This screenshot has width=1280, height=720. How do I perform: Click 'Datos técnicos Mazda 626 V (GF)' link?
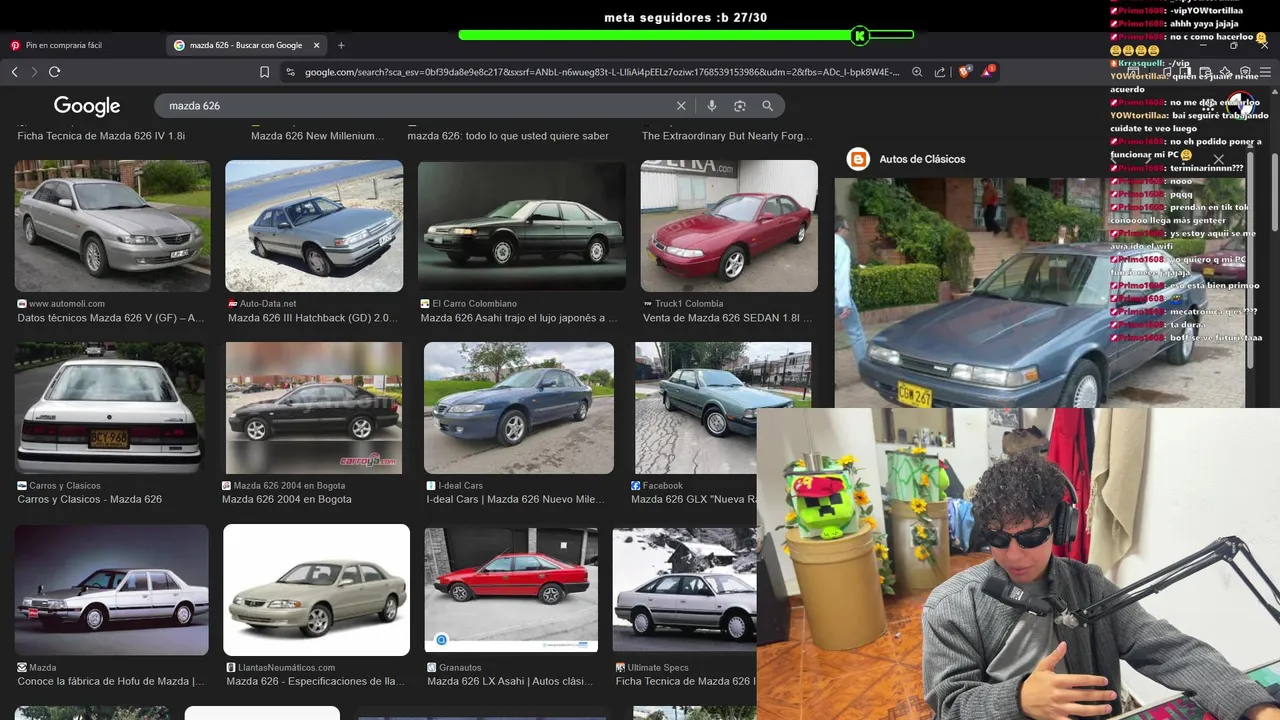(111, 318)
